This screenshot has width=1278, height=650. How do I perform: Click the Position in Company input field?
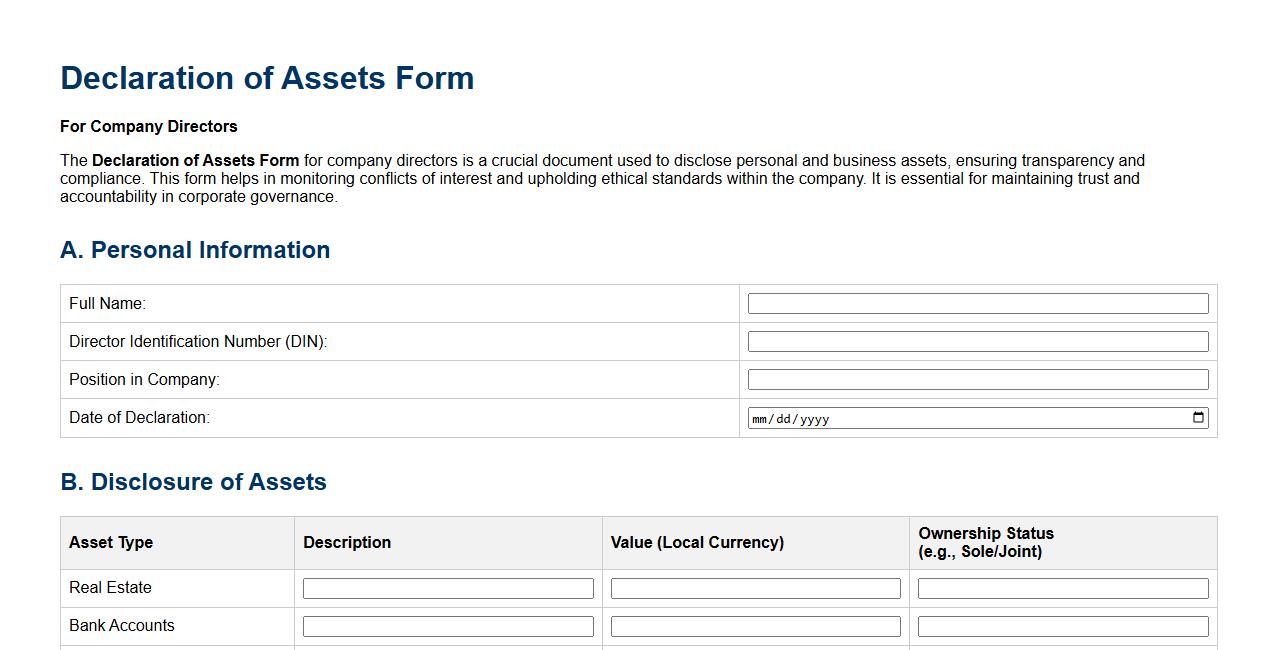click(977, 379)
